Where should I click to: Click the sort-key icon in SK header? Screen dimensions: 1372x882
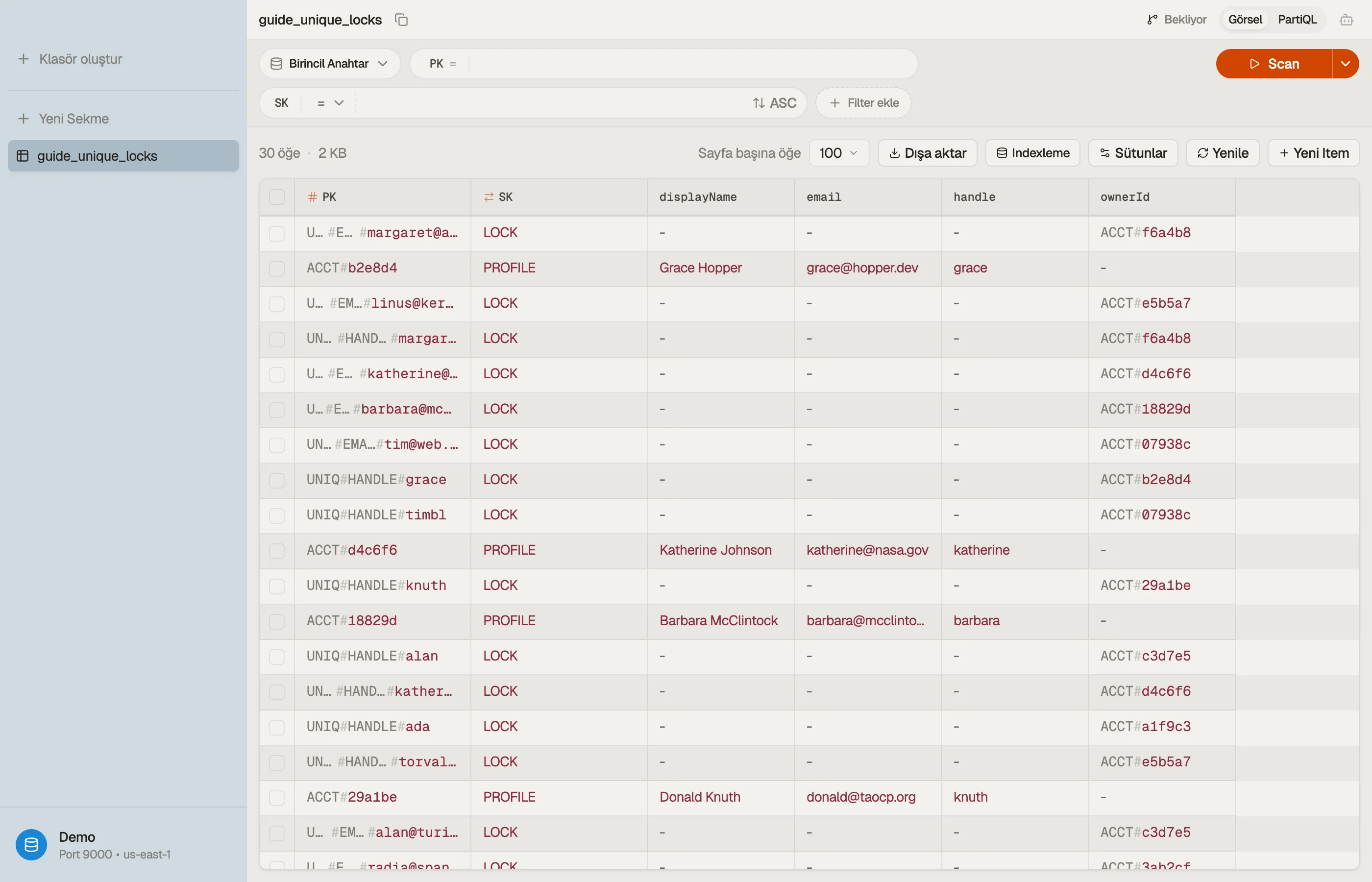click(x=489, y=197)
